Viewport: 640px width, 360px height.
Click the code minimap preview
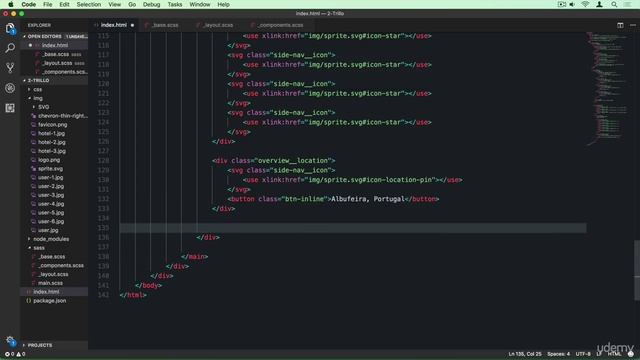pyautogui.click(x=609, y=88)
